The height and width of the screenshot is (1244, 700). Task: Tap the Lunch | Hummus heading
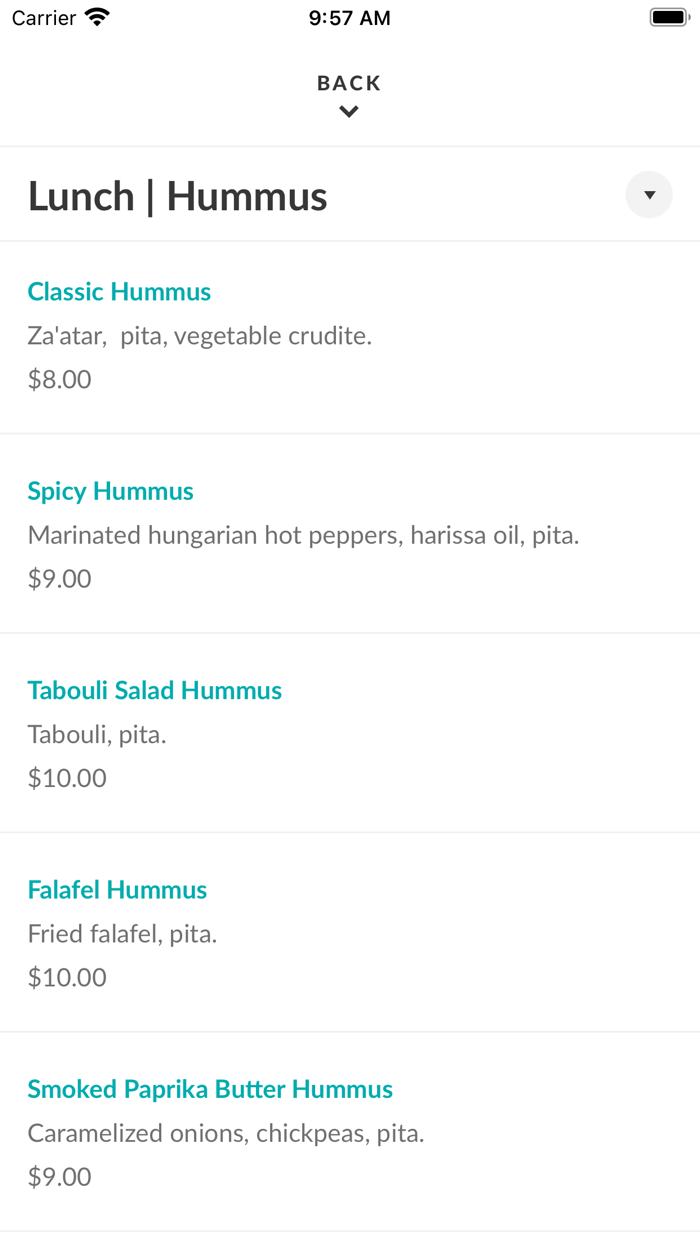point(177,196)
